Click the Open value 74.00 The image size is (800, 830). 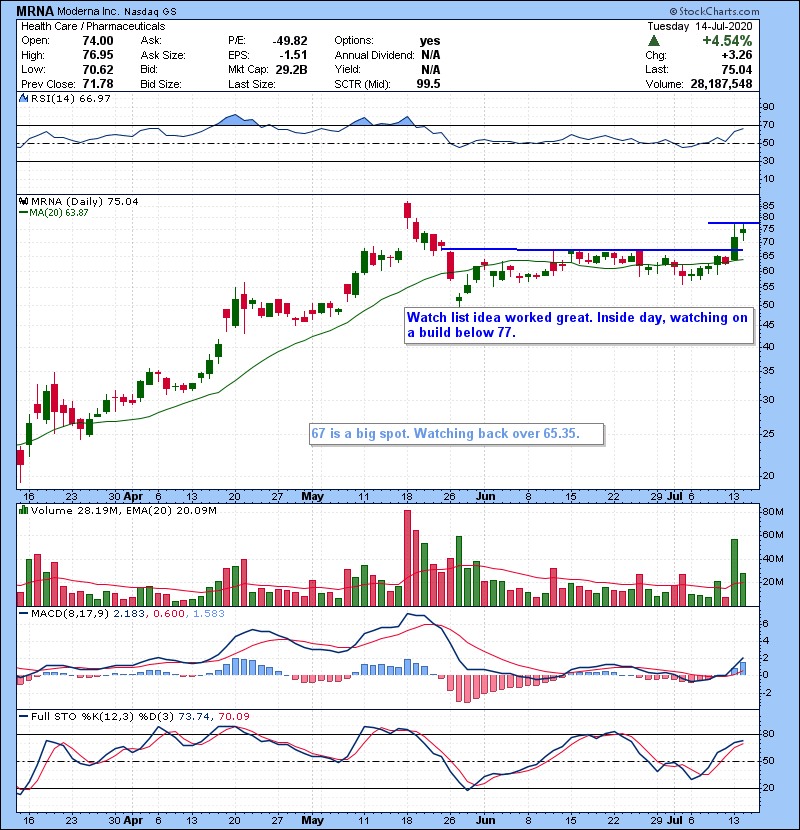click(x=98, y=41)
